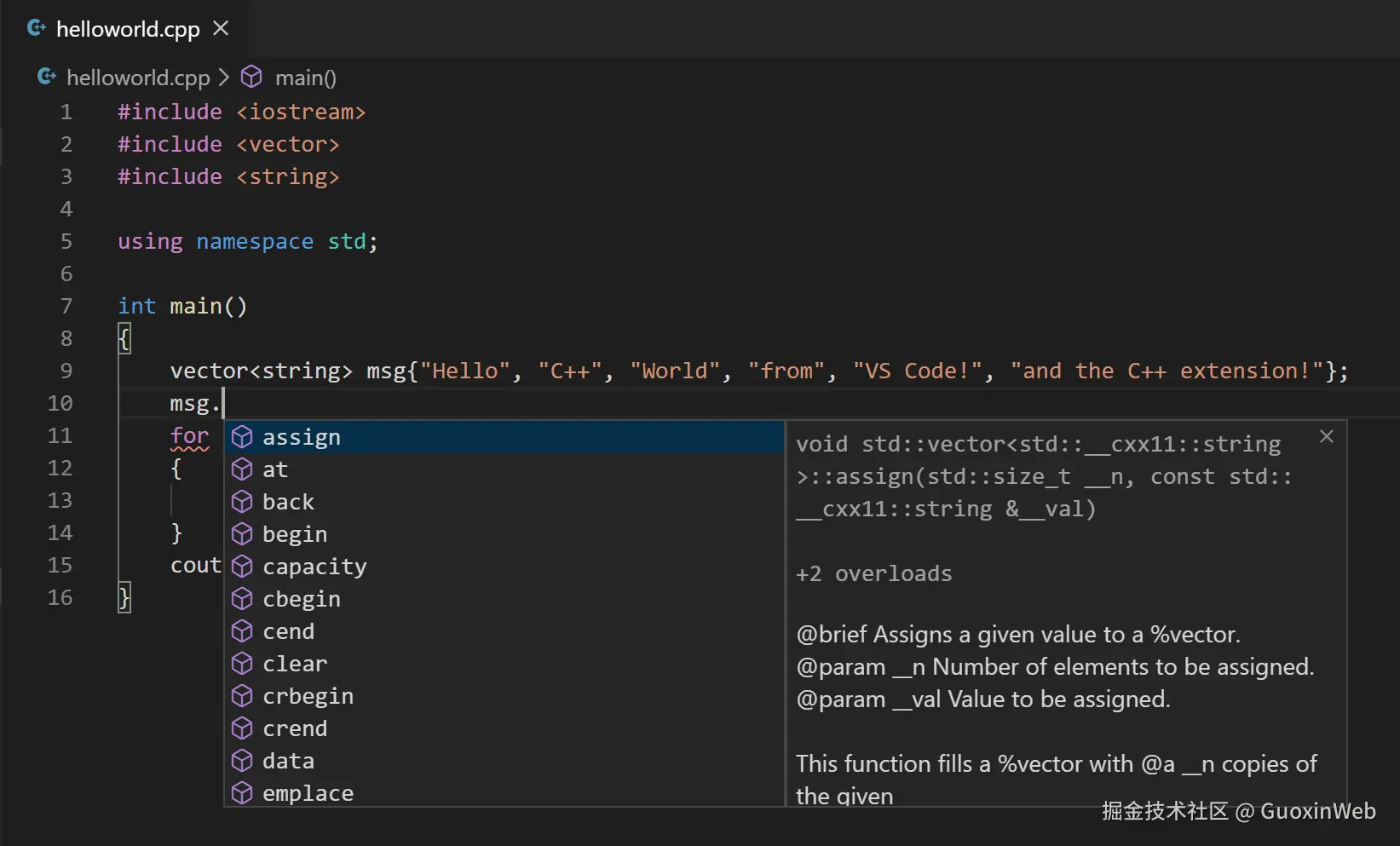Click the method icon beside assign suggestion
This screenshot has height=846, width=1400.
point(243,437)
